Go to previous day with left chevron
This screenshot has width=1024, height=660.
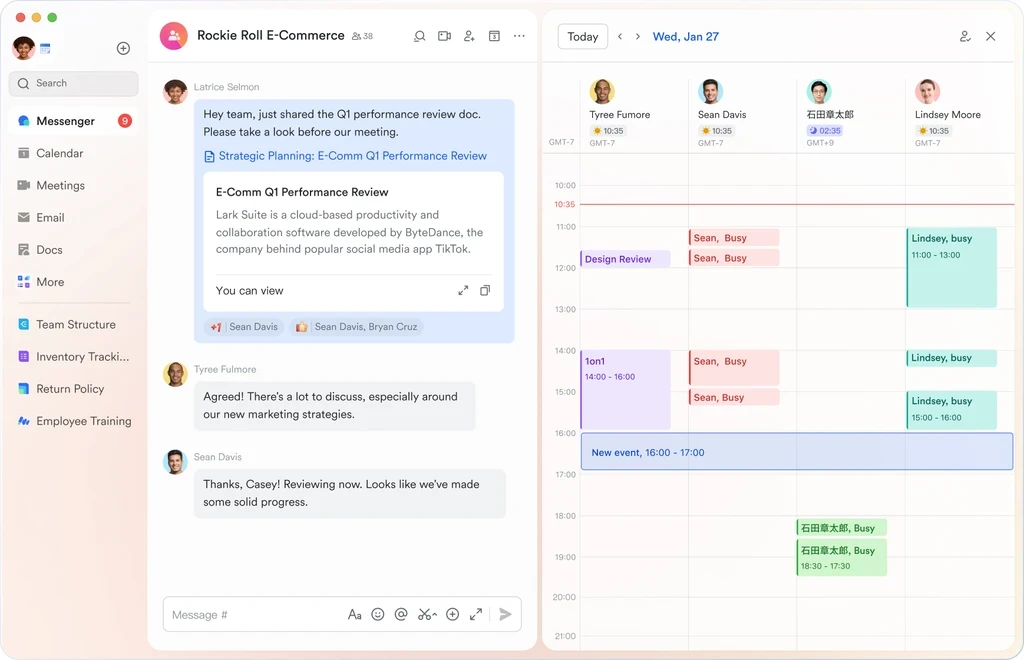(622, 36)
